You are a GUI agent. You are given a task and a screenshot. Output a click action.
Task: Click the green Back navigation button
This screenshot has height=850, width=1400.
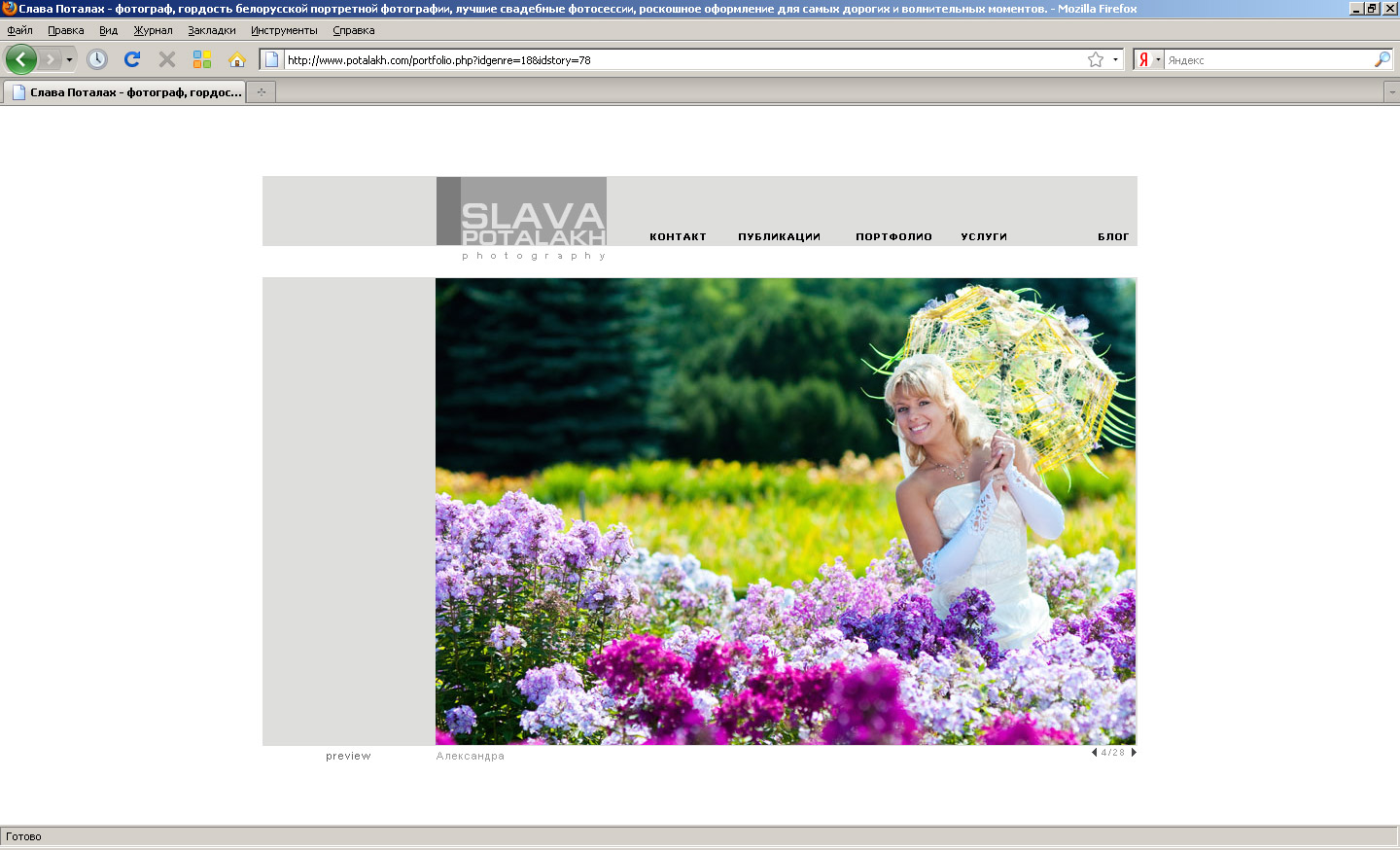point(20,59)
